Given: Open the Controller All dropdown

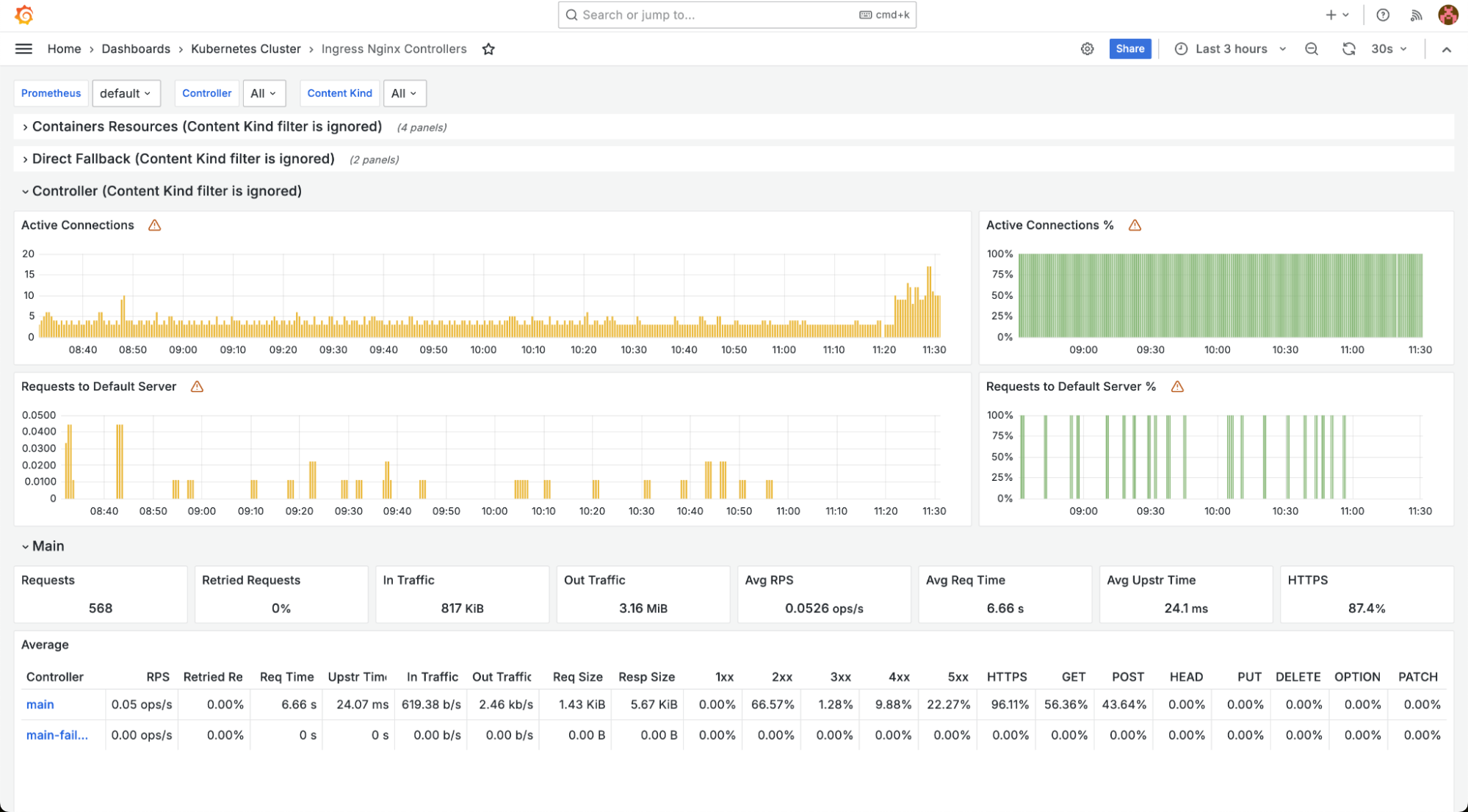Looking at the screenshot, I should tap(264, 93).
